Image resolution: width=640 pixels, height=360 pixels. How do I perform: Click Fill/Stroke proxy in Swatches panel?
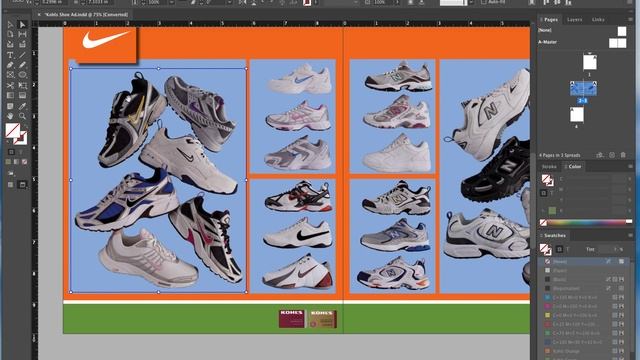pos(545,249)
